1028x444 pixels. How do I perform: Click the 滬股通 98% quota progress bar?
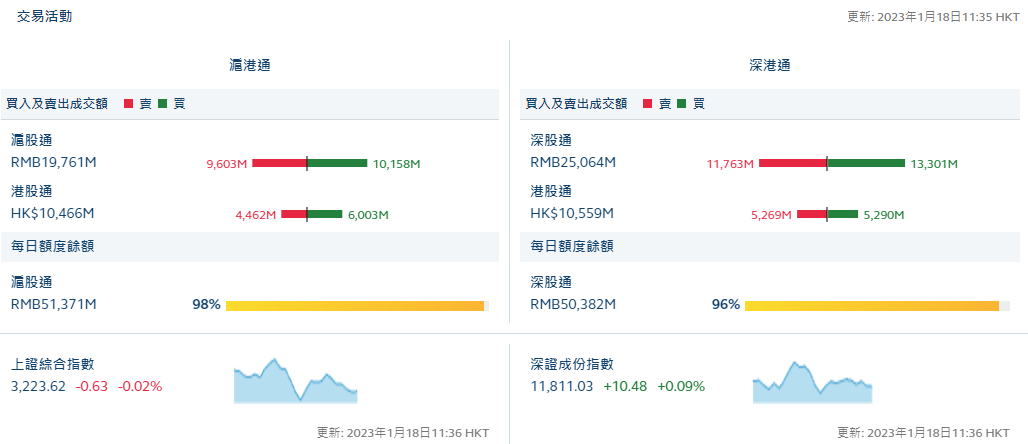[x=355, y=305]
